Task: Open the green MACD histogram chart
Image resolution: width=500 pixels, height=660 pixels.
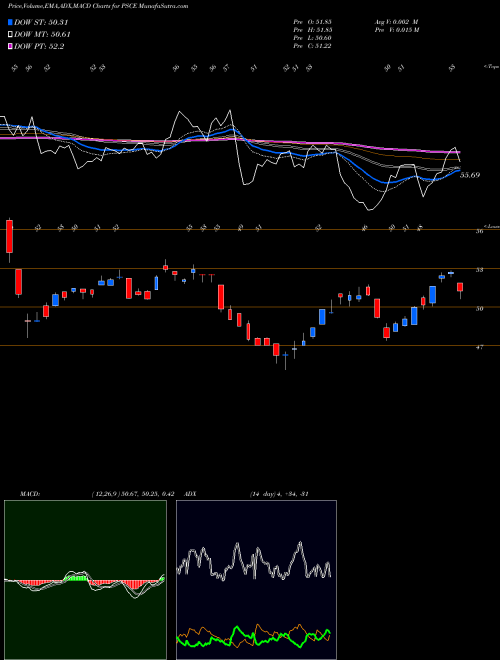Action: [x=85, y=580]
